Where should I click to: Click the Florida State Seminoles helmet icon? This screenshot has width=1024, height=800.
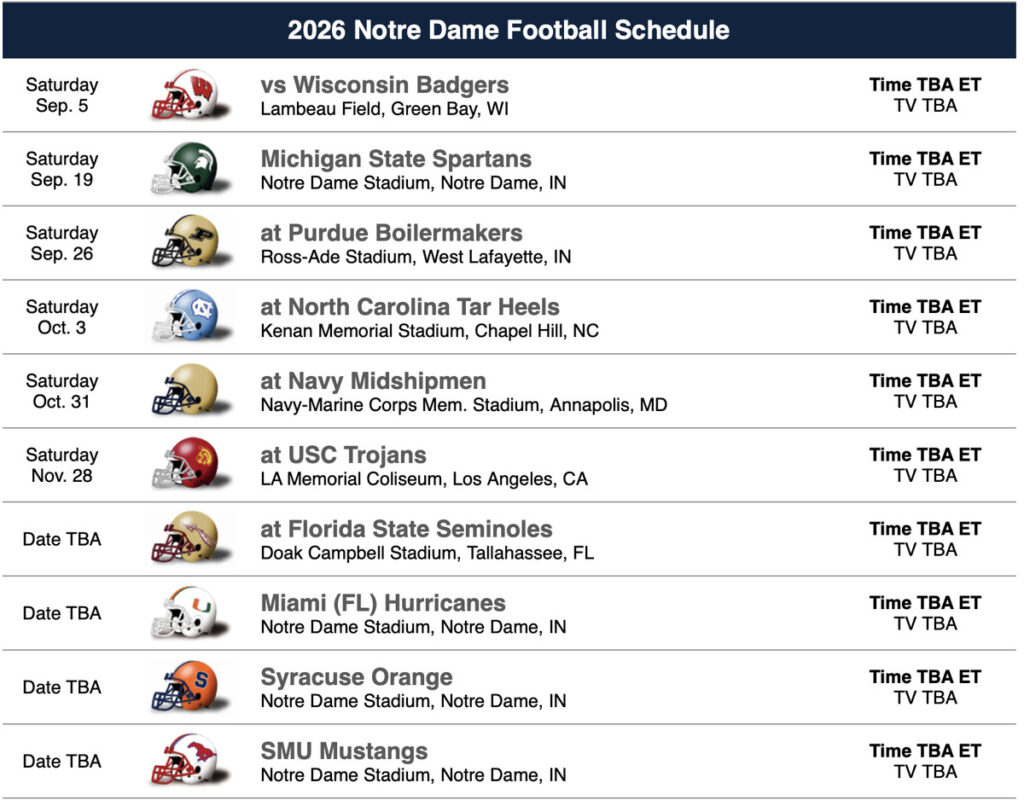[x=185, y=539]
